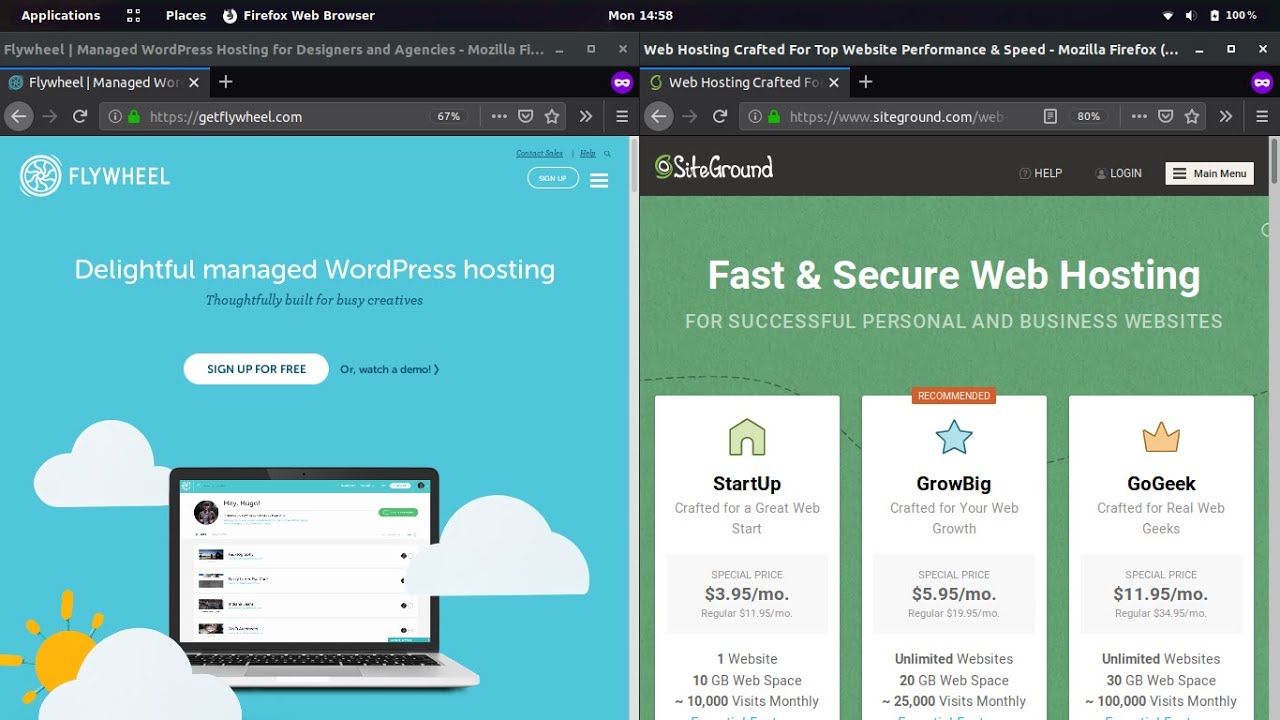The width and height of the screenshot is (1280, 720).
Task: Click the StartUp plan title
Action: (747, 484)
